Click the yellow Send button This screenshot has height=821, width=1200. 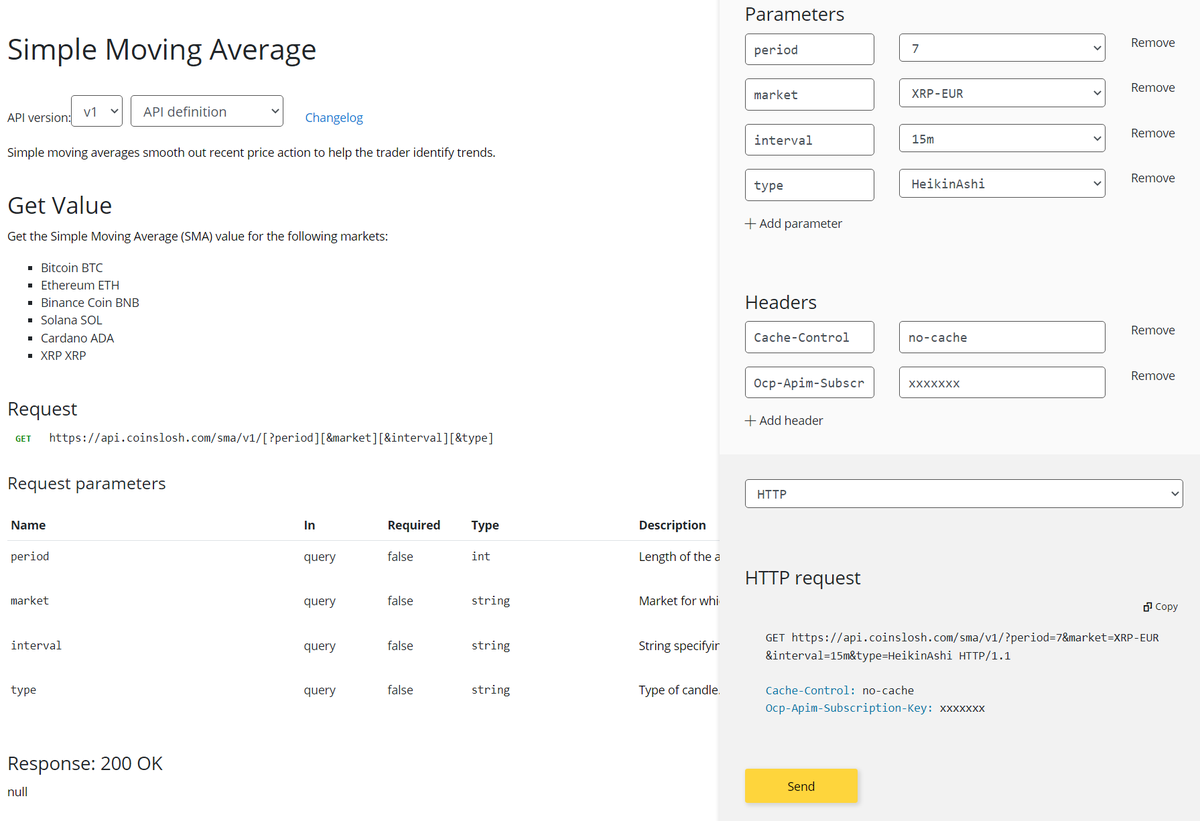[801, 786]
